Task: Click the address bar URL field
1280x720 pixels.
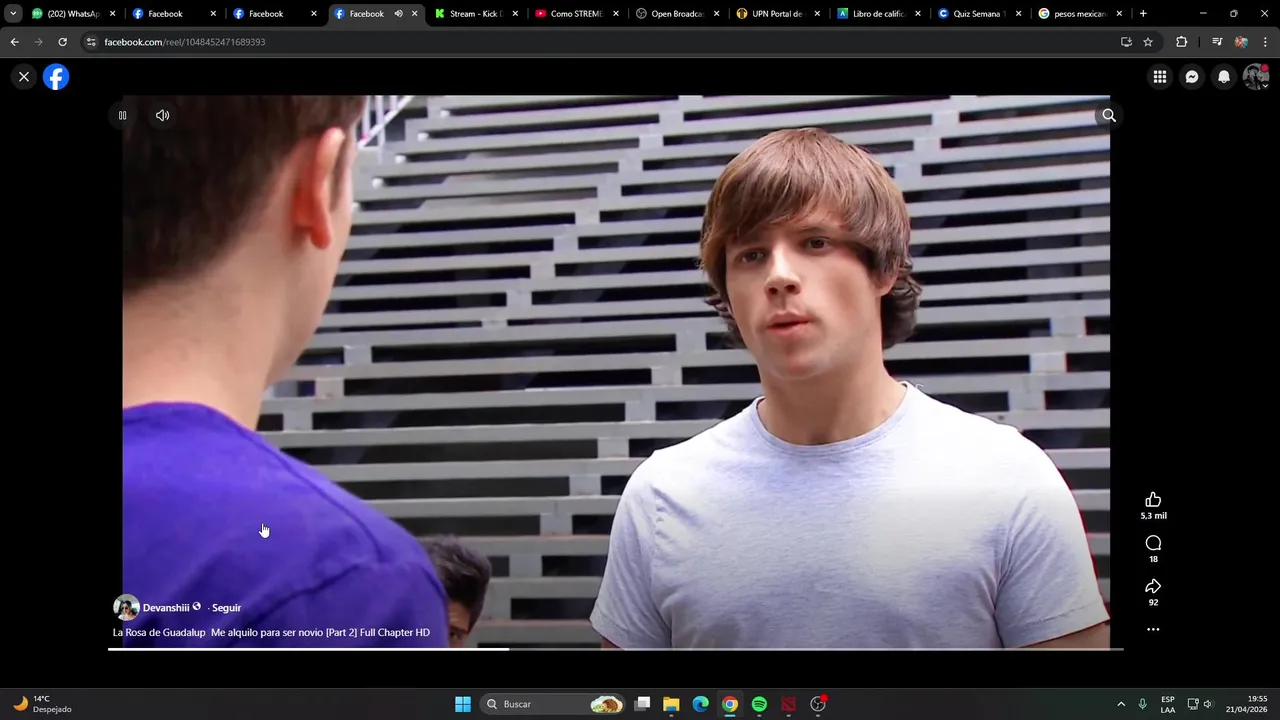Action: tap(600, 42)
